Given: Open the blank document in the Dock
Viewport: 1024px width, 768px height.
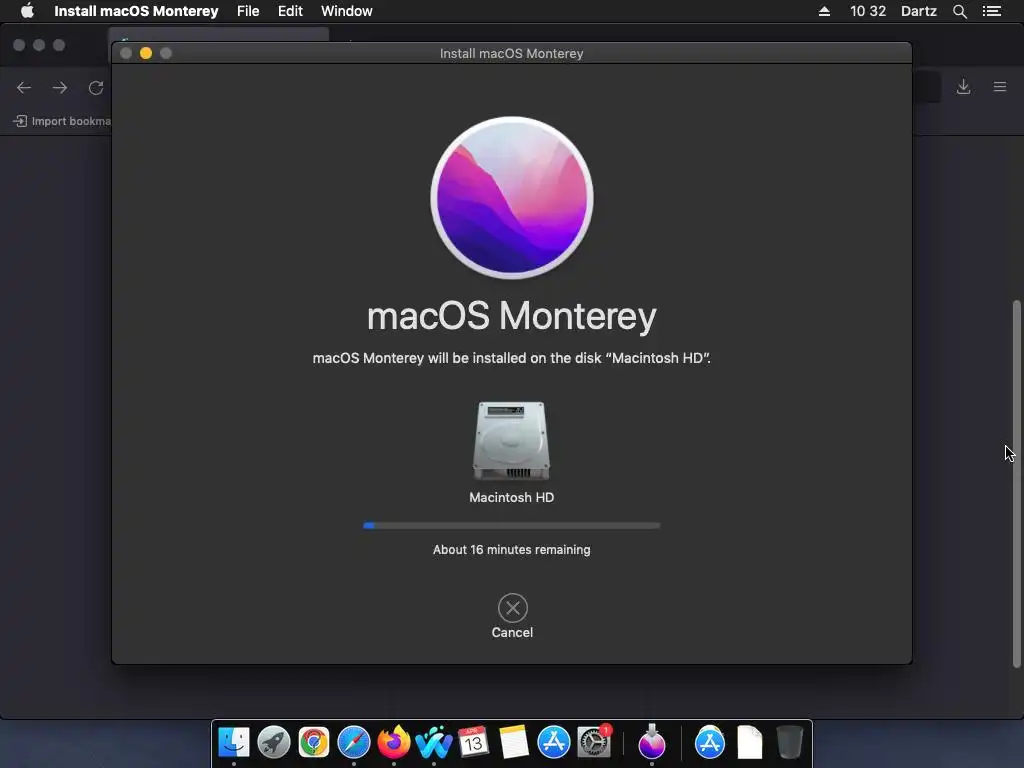Looking at the screenshot, I should click(750, 743).
